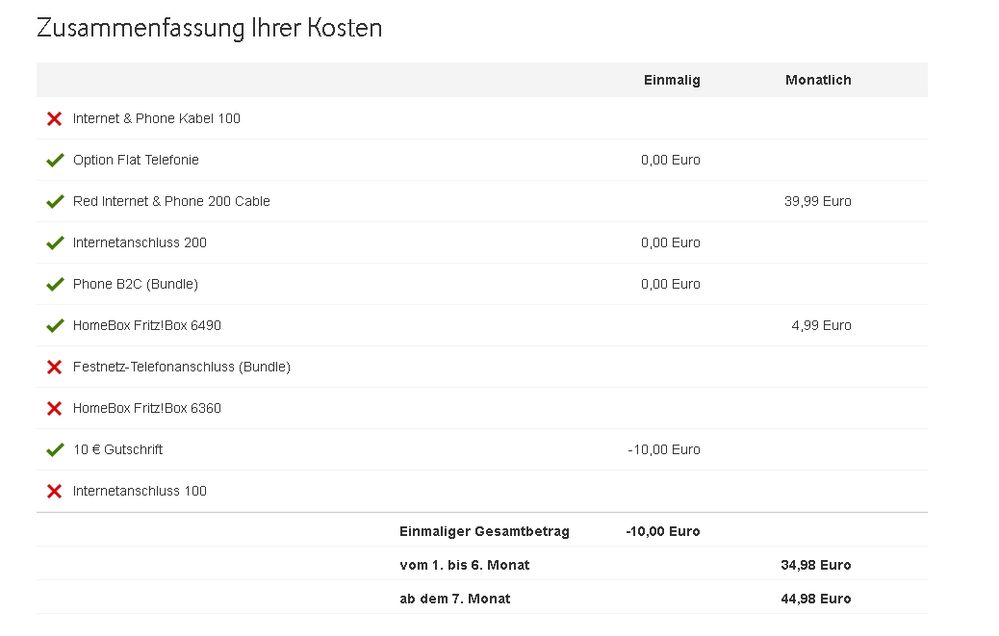Click green checkmark beside Option Flat Telefonie

point(55,160)
